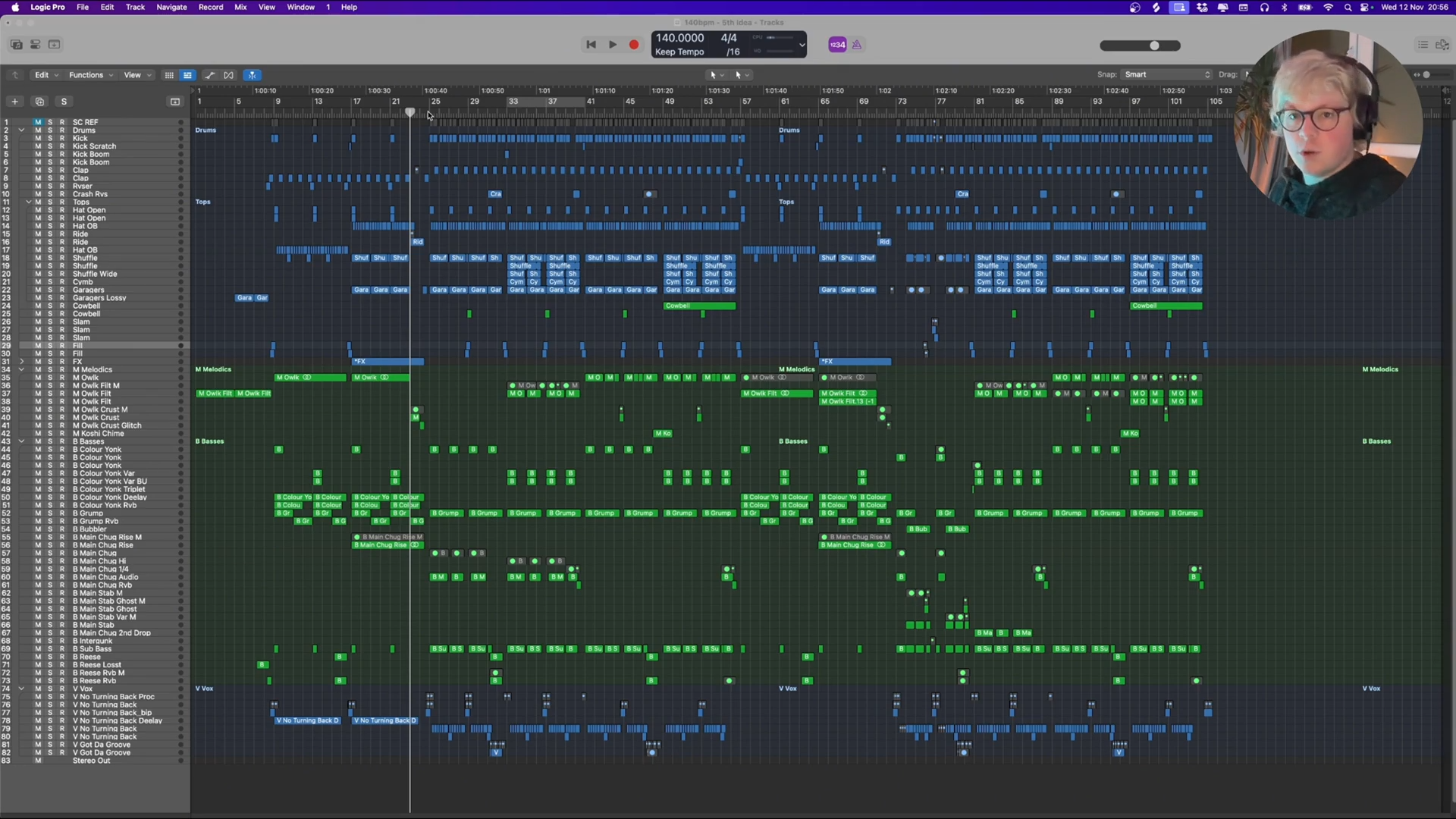The image size is (1456, 819).
Task: Click the Play button in transport
Action: click(613, 45)
